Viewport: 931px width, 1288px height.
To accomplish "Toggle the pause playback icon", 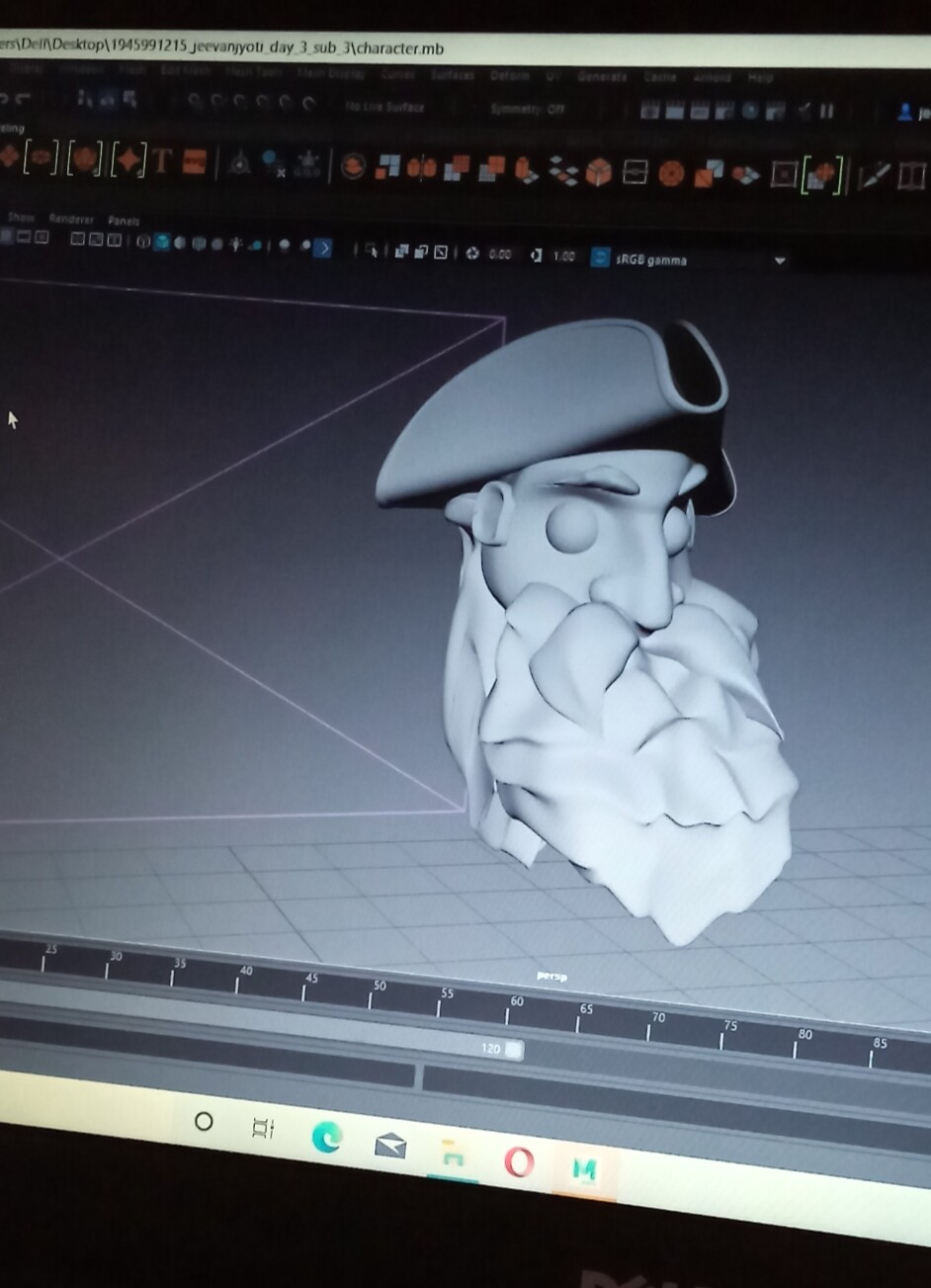I will coord(824,109).
